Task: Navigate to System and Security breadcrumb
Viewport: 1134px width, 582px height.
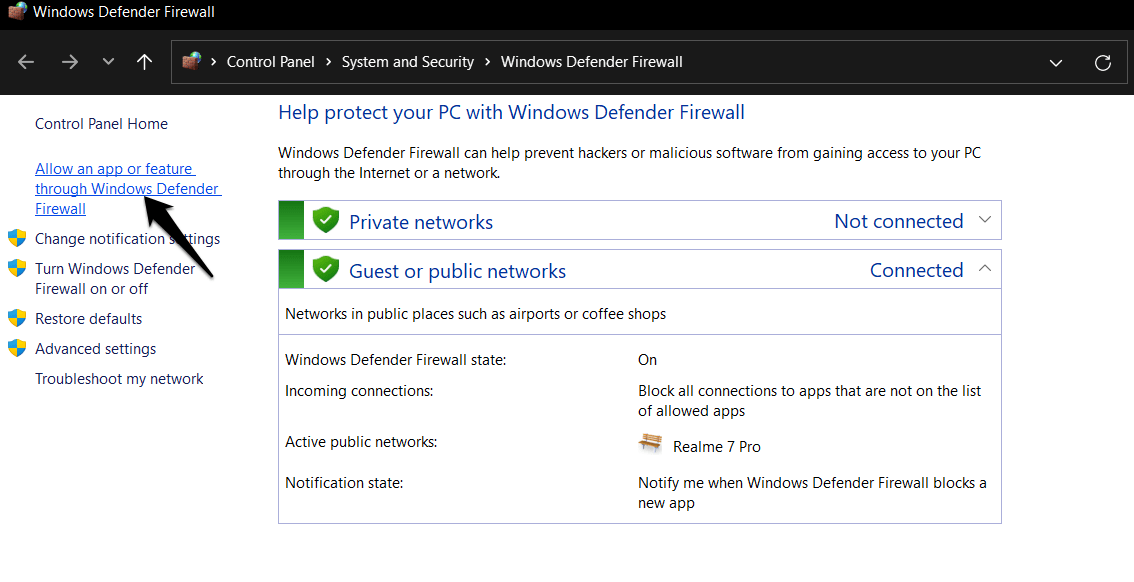Action: [x=407, y=61]
